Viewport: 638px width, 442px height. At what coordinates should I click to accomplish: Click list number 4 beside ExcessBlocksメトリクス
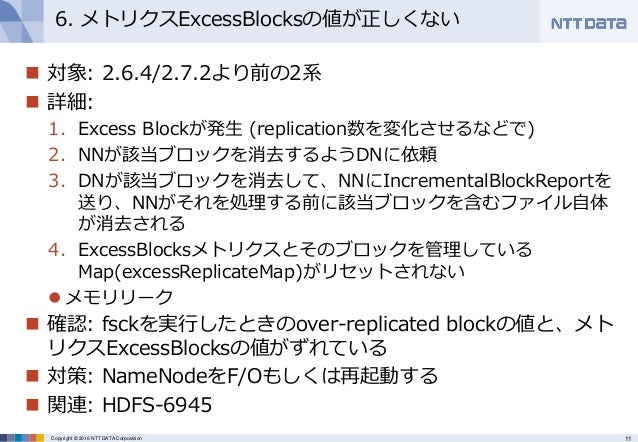(x=57, y=249)
